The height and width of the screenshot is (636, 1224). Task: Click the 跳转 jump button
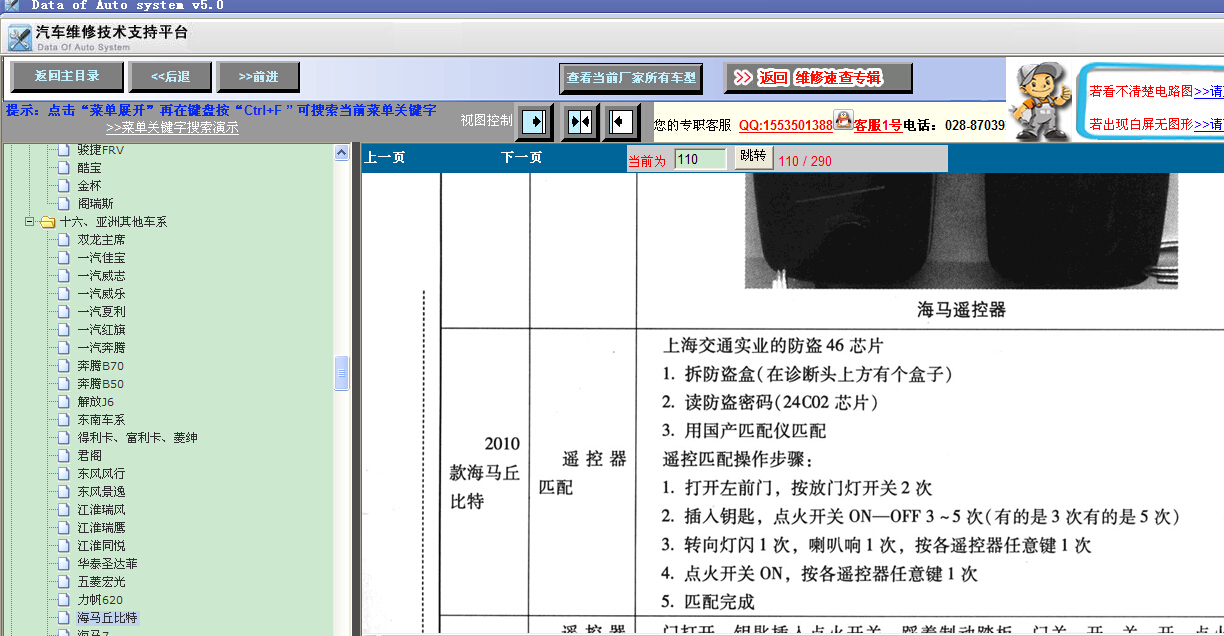tap(752, 157)
